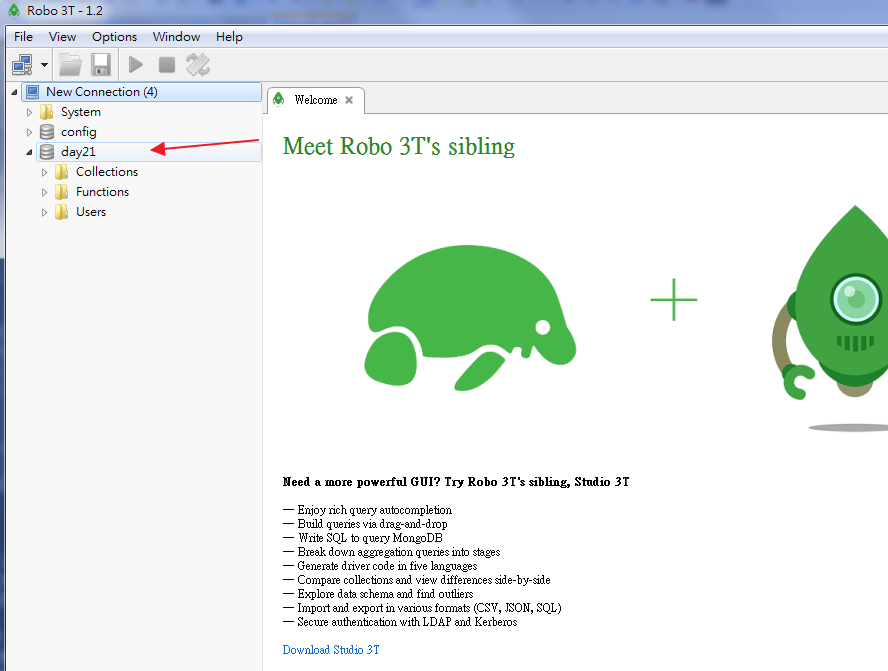The height and width of the screenshot is (671, 888).
Task: Collapse the New Connection (4) node
Action: point(15,92)
